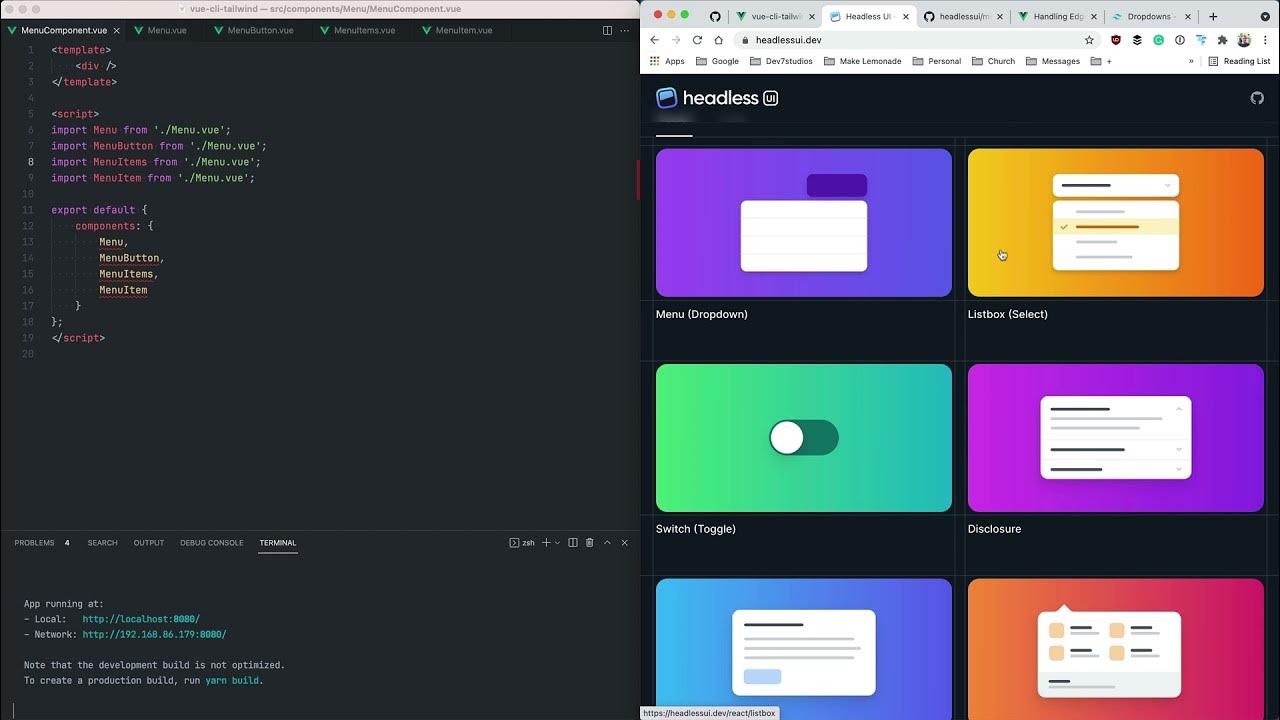Go back using the browser back arrow

655,40
